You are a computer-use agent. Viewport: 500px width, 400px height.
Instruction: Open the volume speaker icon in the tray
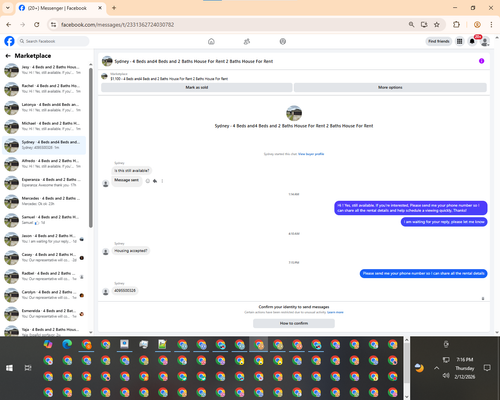click(x=446, y=376)
